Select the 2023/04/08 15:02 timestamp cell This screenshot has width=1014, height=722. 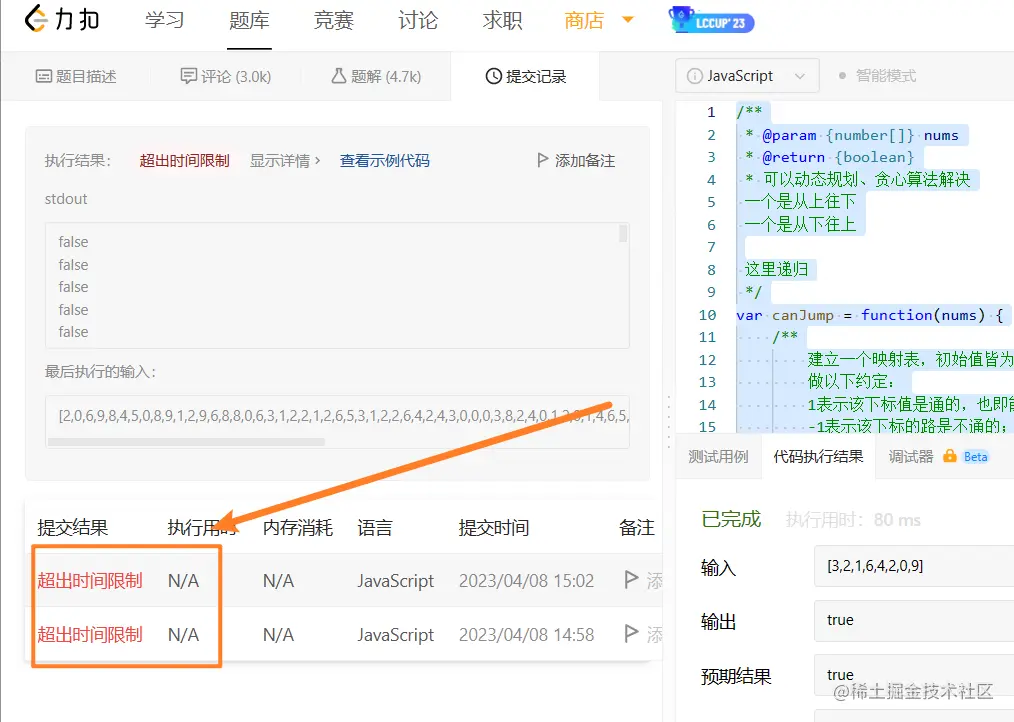point(526,580)
